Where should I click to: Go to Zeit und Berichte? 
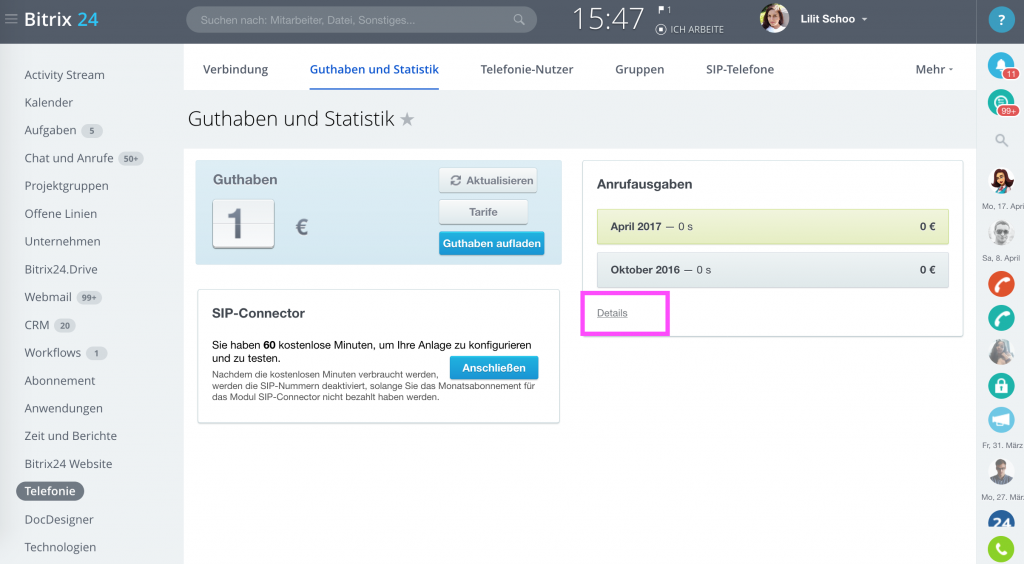pyautogui.click(x=71, y=436)
